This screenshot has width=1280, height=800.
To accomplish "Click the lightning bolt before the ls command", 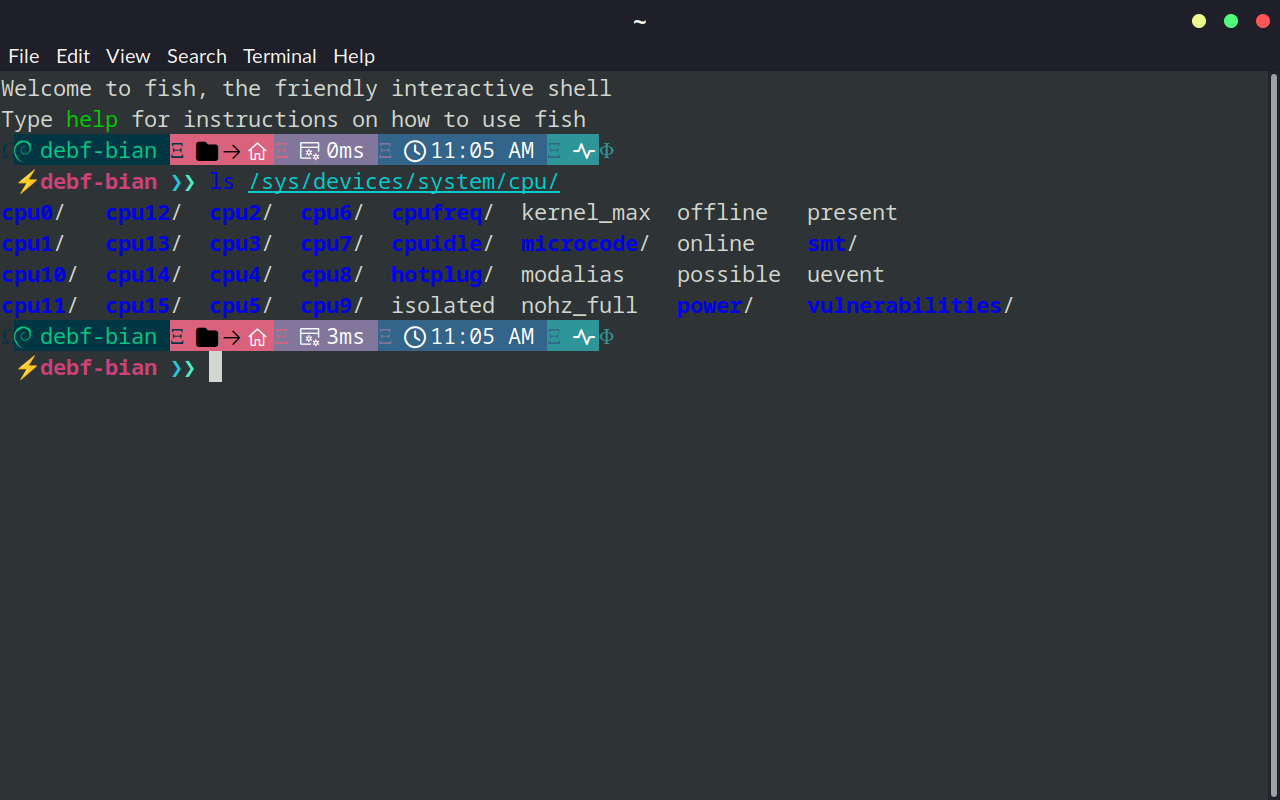I will tap(27, 182).
